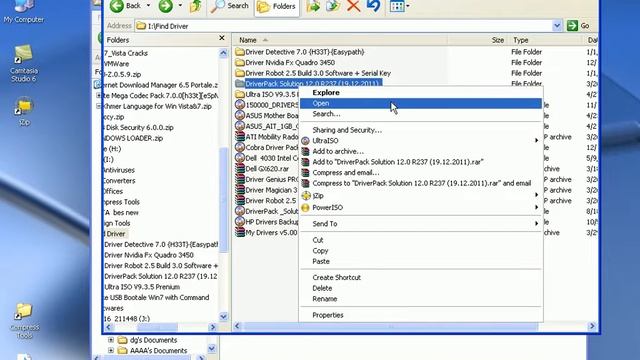
Task: Expand the PowerISO submenu
Action: 420,207
